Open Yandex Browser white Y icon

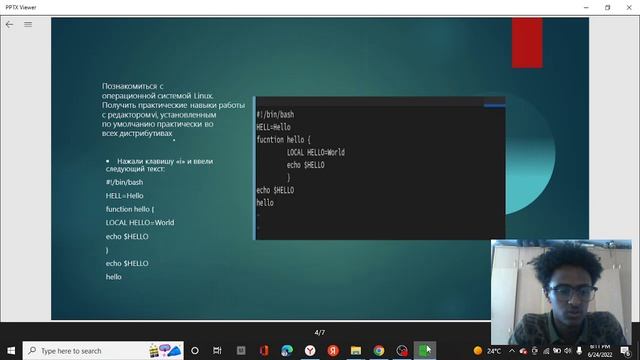(310, 351)
